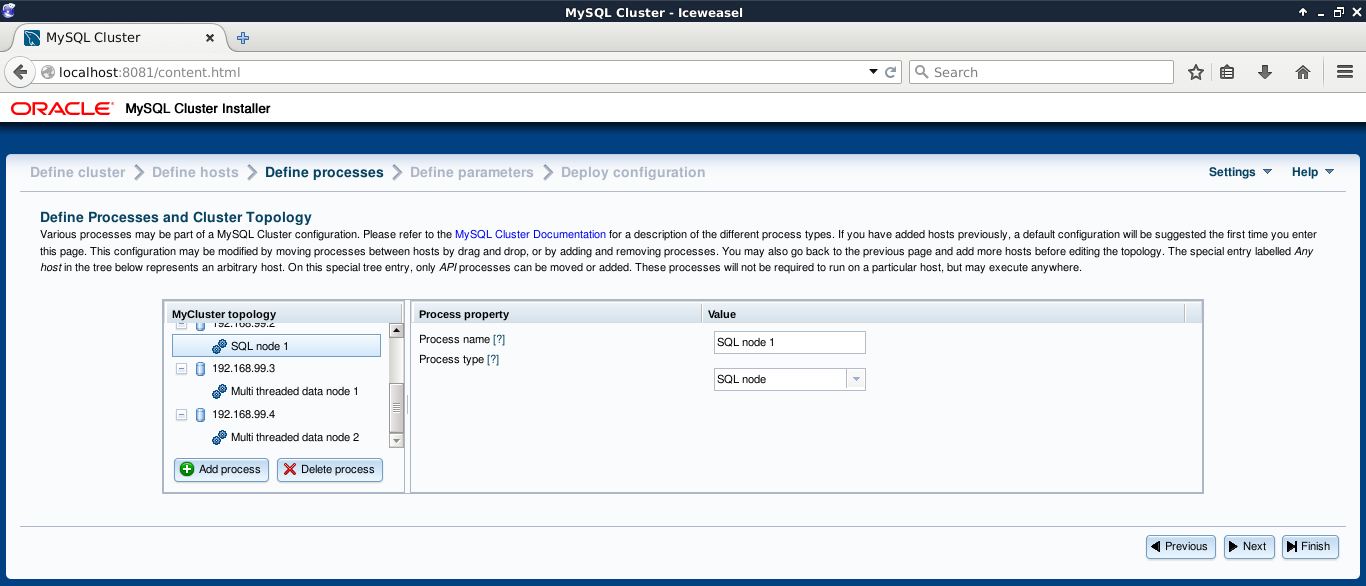Open the hamburger menu icon
This screenshot has width=1366, height=586.
click(x=1344, y=72)
